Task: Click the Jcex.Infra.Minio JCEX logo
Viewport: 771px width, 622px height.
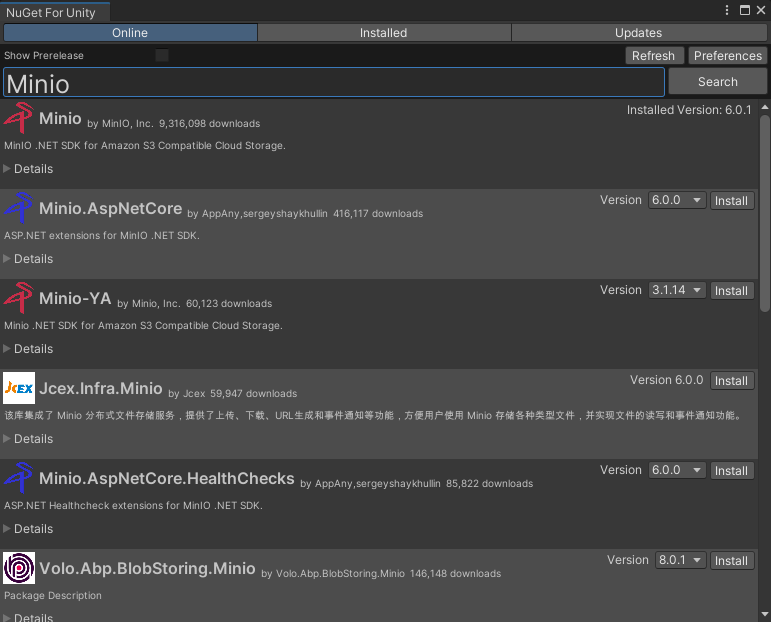Action: [x=19, y=388]
